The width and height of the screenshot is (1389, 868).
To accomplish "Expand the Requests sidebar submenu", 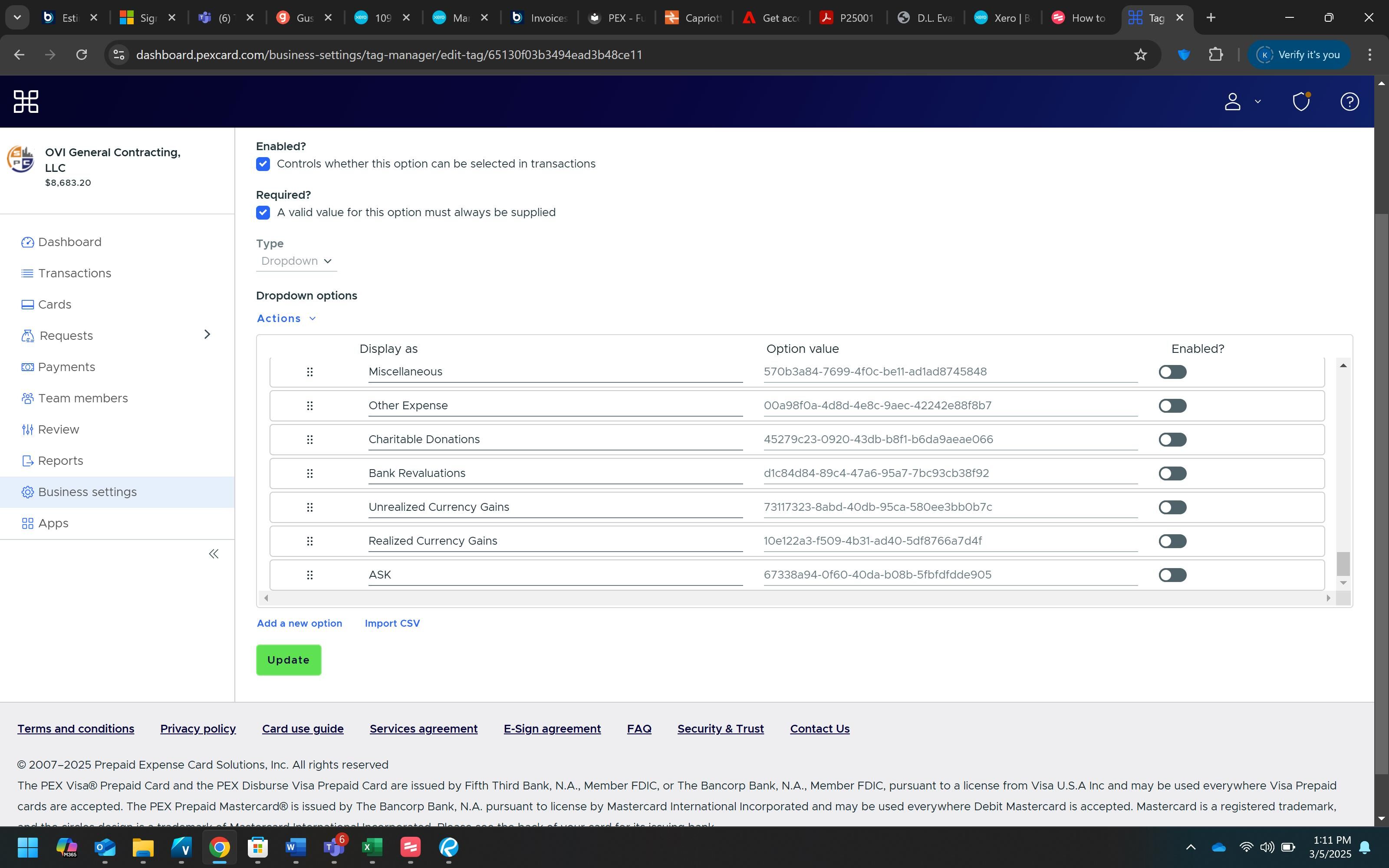I will tap(207, 335).
